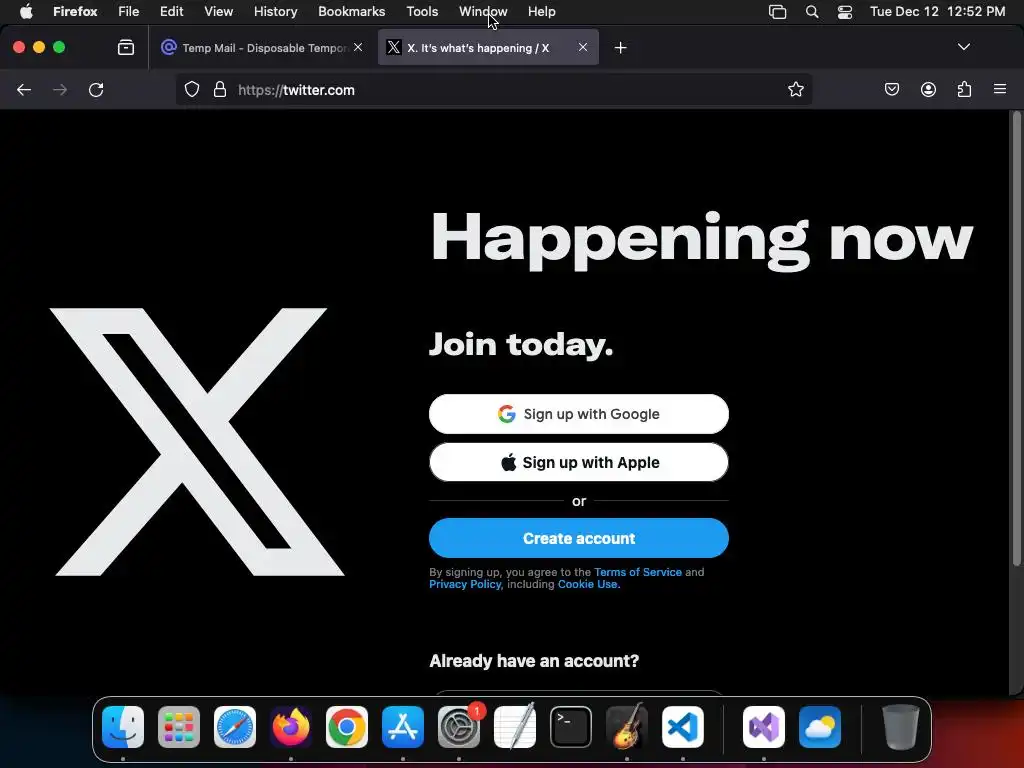Image resolution: width=1024 pixels, height=768 pixels.
Task: Open the History menu
Action: (275, 12)
